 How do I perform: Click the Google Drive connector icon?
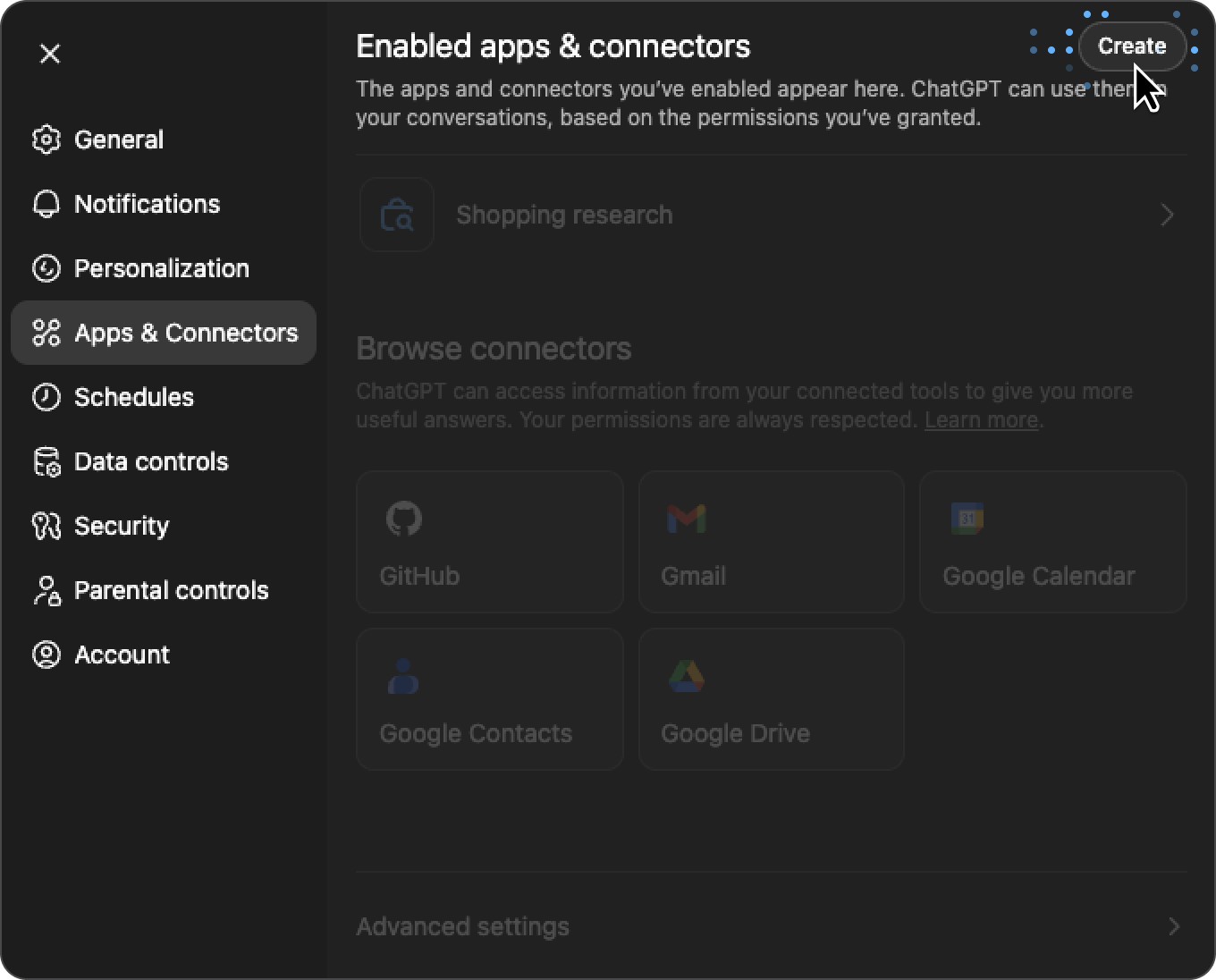click(x=687, y=676)
